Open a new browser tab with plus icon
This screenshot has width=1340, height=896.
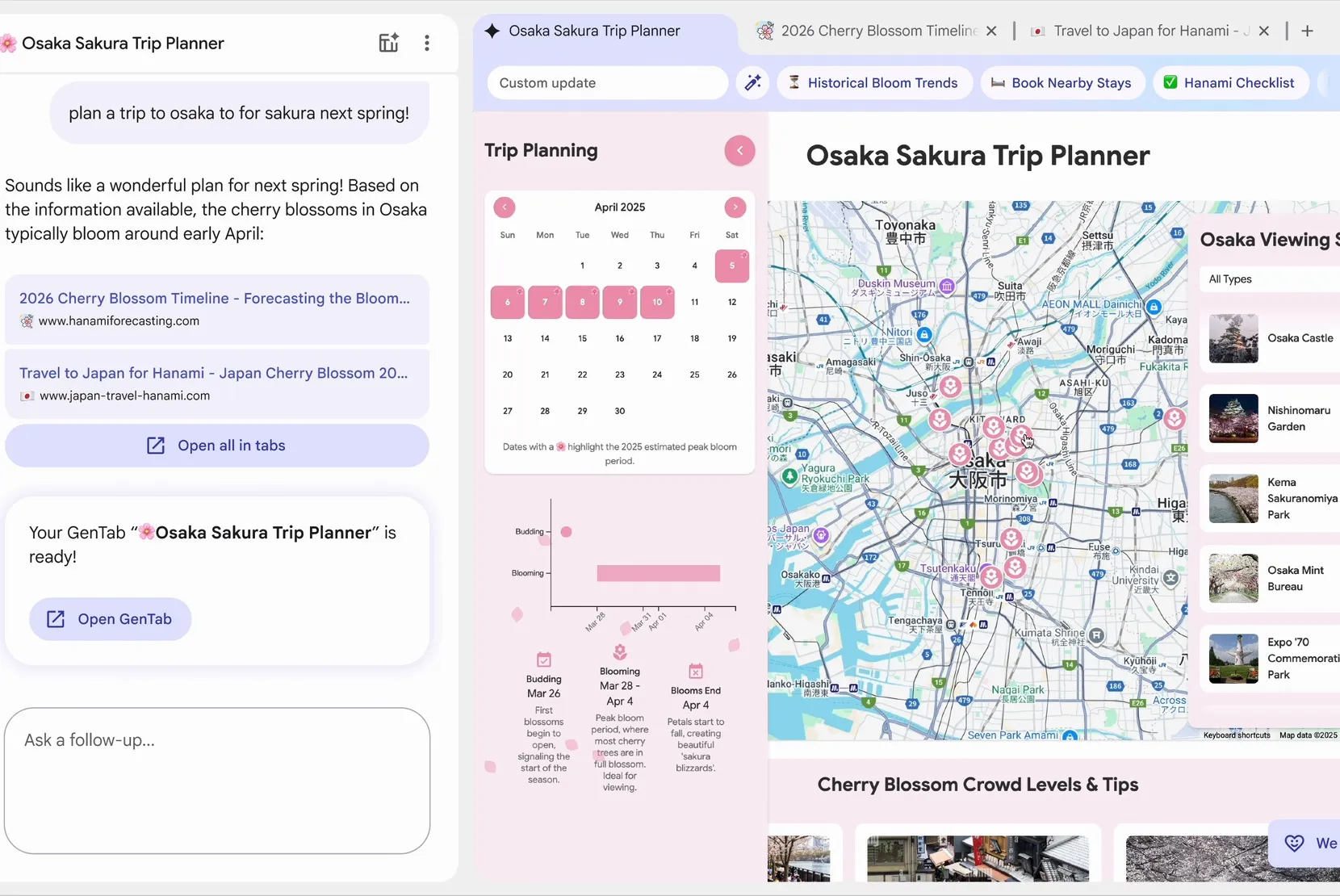tap(1307, 31)
